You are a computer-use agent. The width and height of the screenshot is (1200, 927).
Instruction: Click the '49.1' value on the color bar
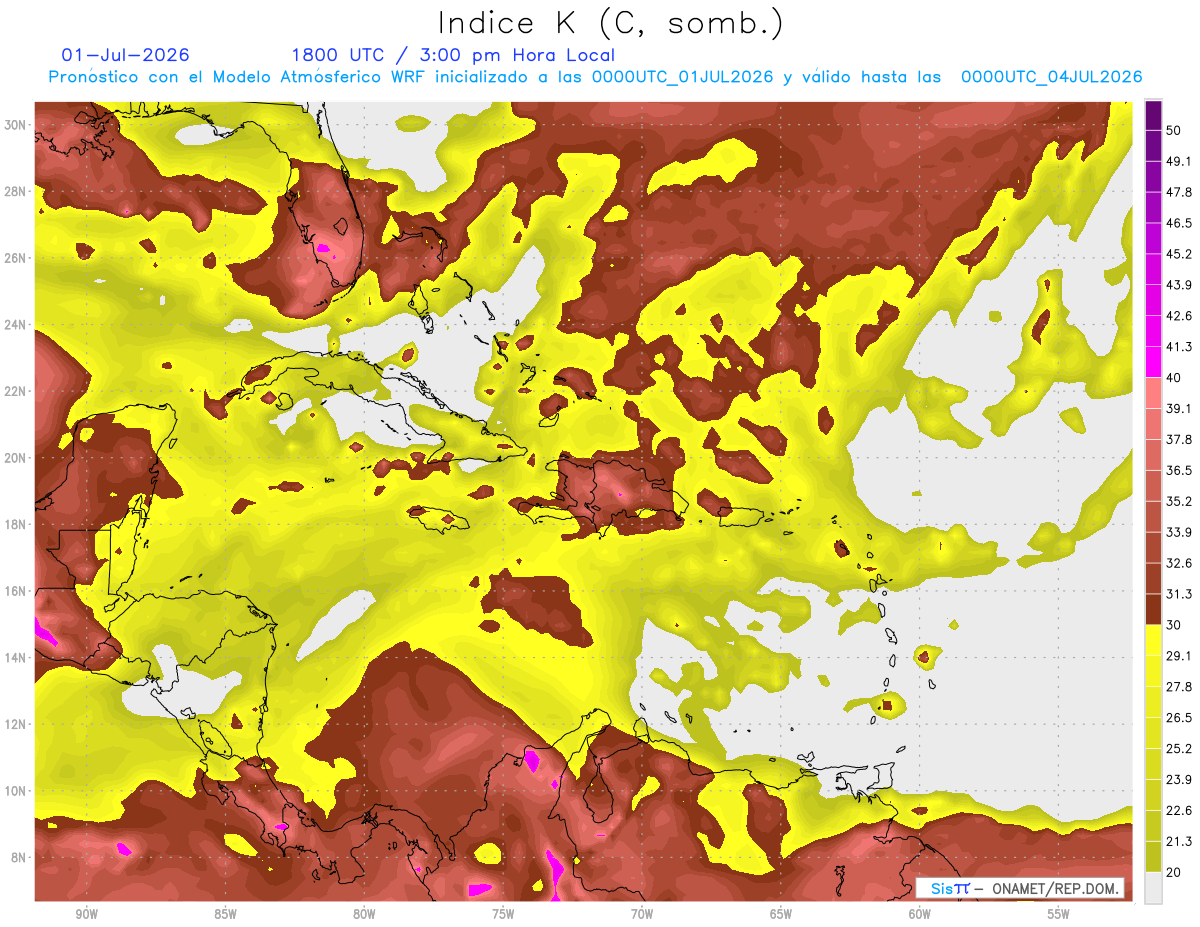[x=1178, y=161]
